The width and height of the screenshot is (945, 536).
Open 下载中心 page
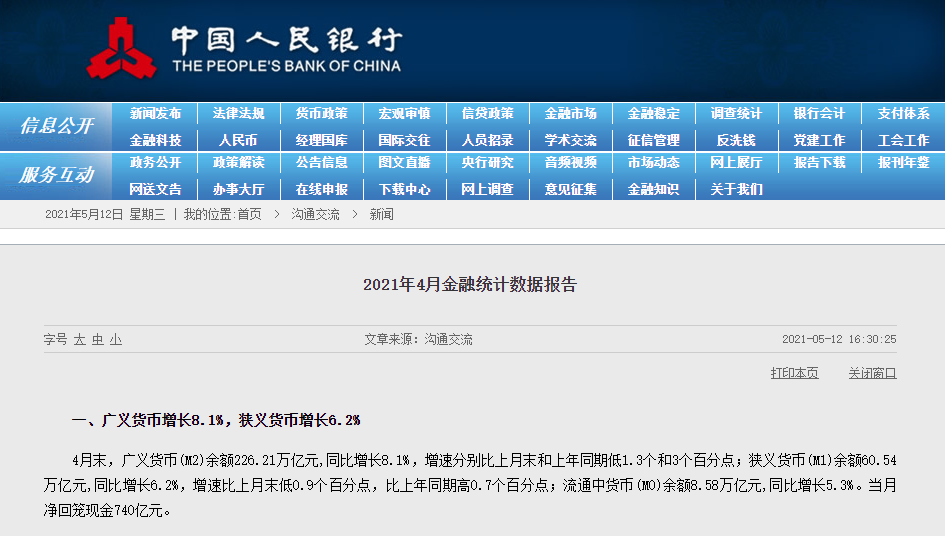click(x=404, y=189)
